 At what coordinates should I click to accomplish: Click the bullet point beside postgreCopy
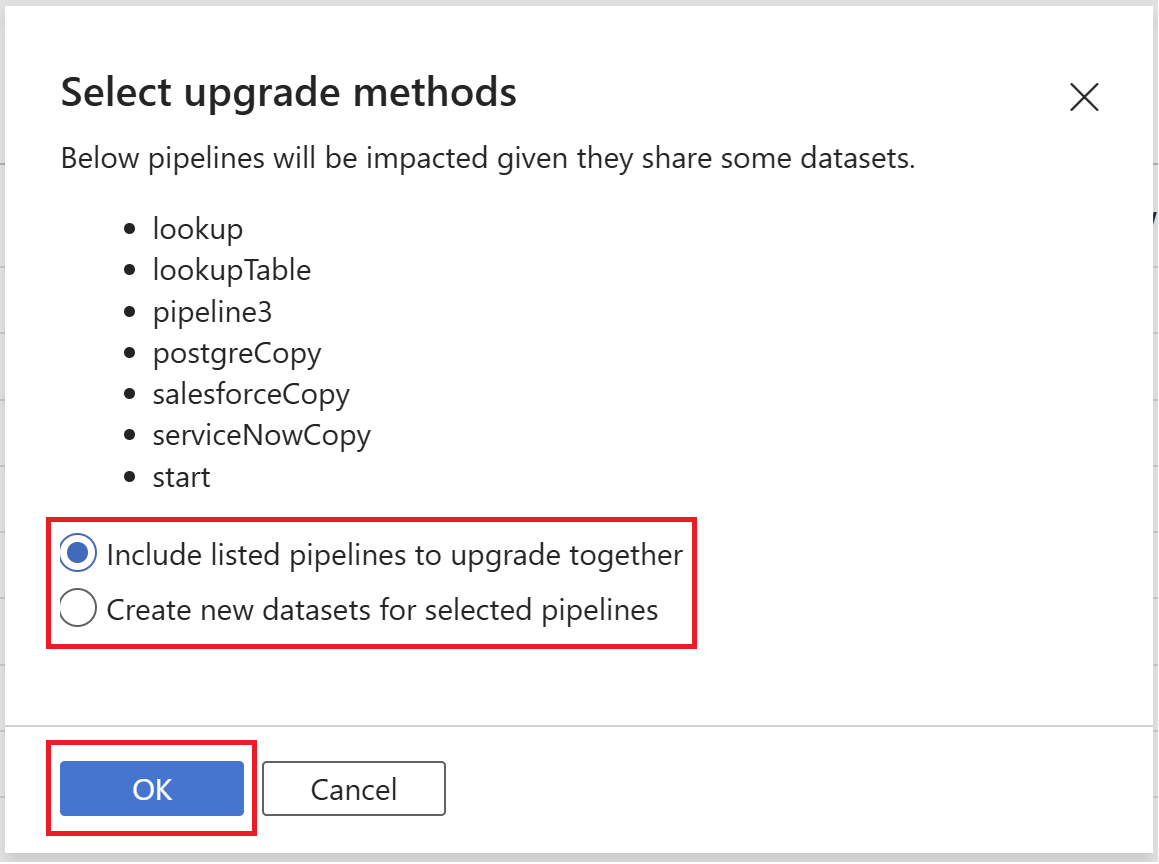pyautogui.click(x=129, y=354)
